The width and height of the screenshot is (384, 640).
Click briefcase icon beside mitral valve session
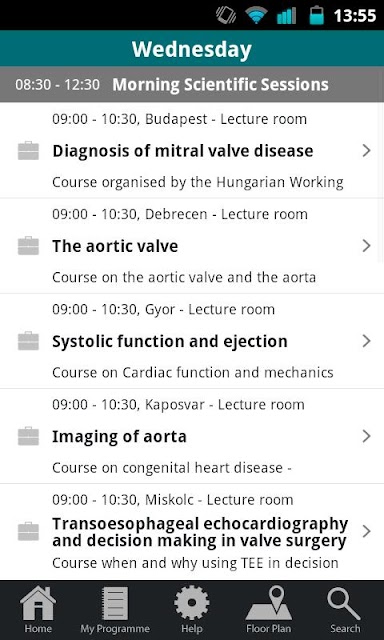[29, 151]
